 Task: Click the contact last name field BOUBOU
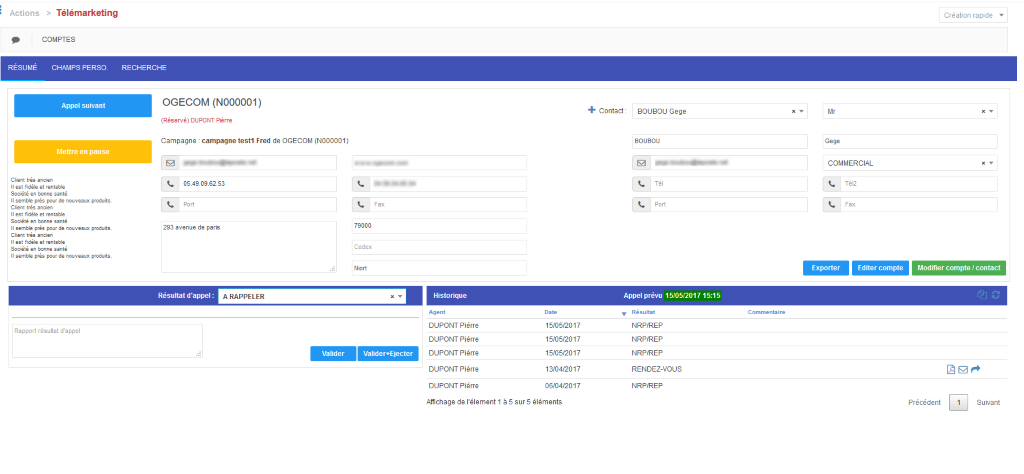[x=720, y=142]
